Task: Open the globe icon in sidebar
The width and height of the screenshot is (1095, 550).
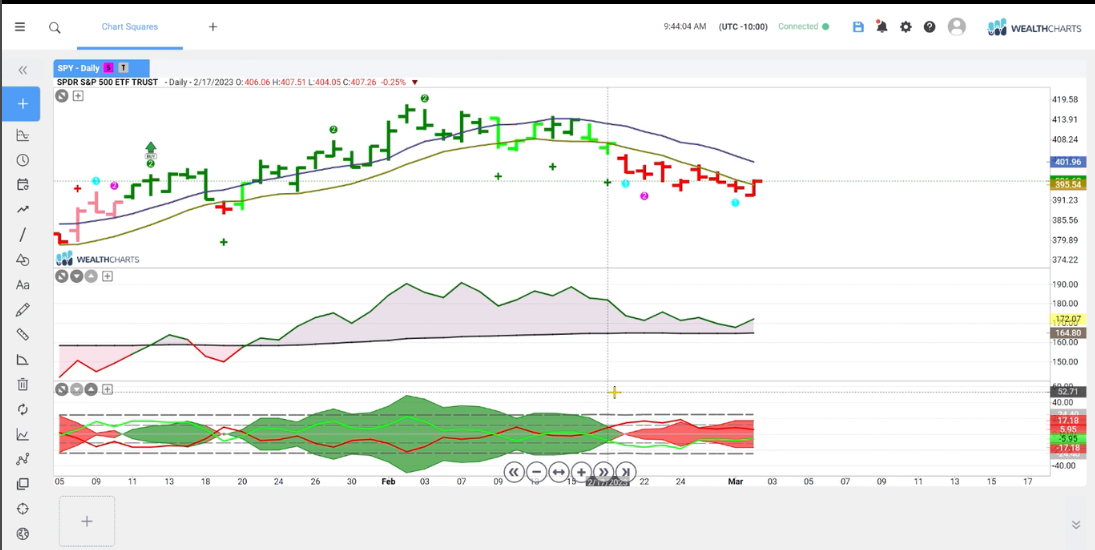Action: 22,534
